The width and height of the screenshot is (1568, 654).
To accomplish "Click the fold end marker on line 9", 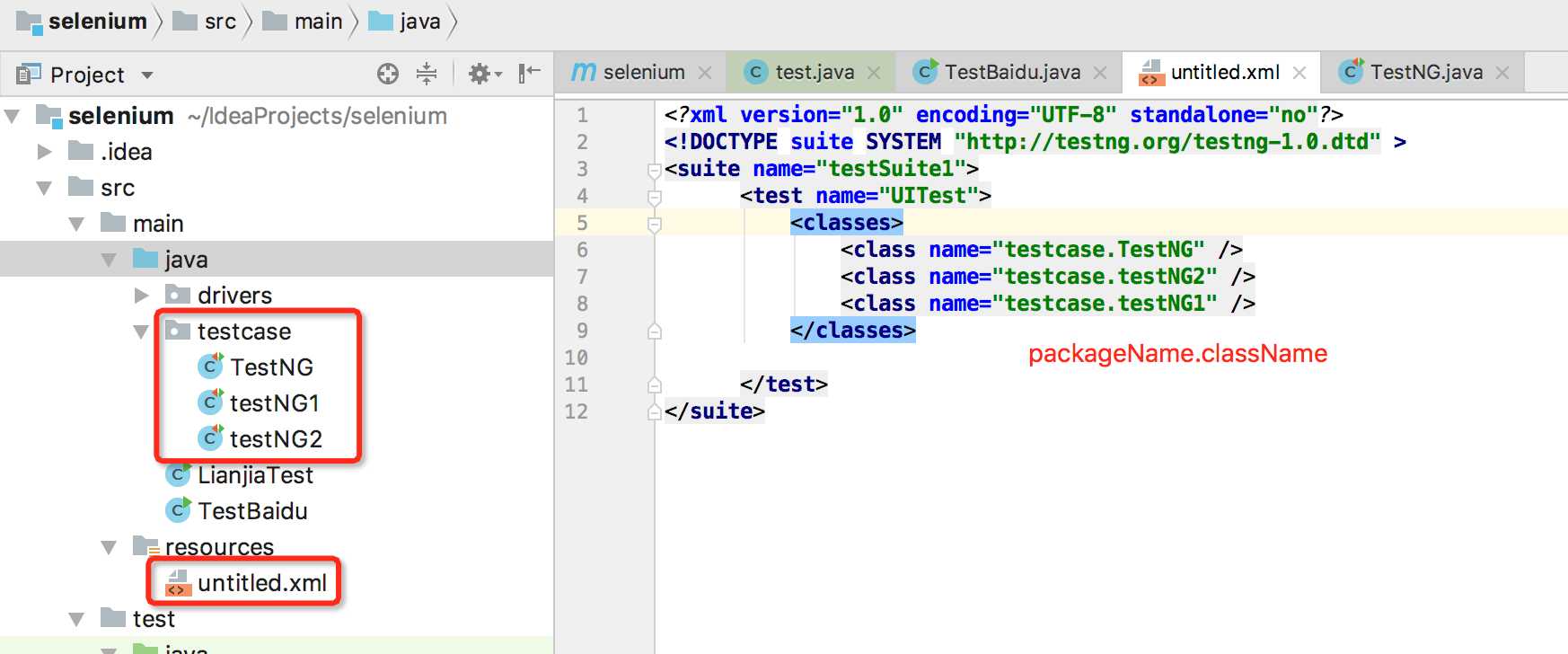I will tap(655, 331).
